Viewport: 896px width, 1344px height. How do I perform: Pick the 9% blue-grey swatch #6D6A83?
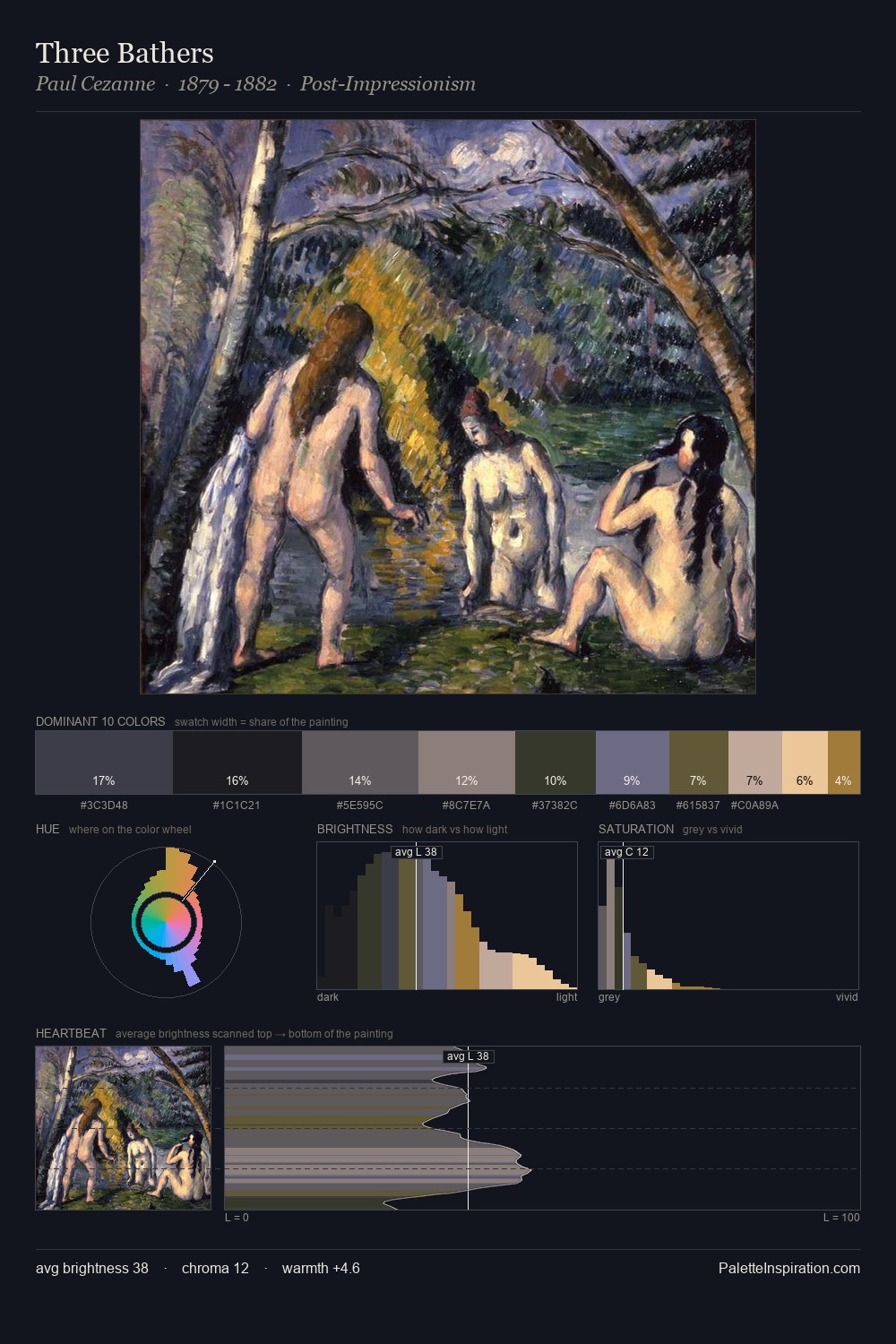point(633,762)
